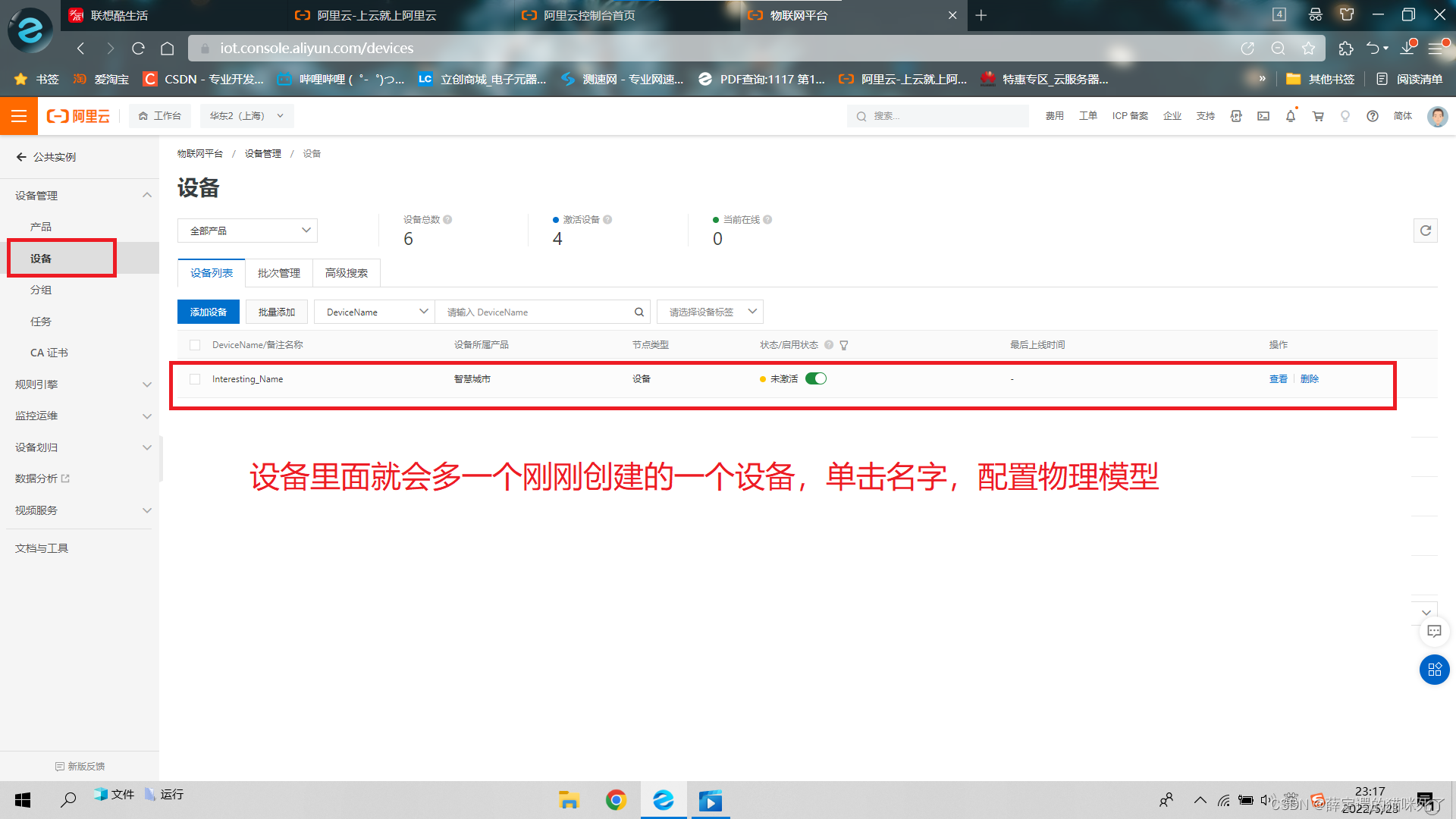Click 删除 for Interesting_Name device

point(1310,379)
